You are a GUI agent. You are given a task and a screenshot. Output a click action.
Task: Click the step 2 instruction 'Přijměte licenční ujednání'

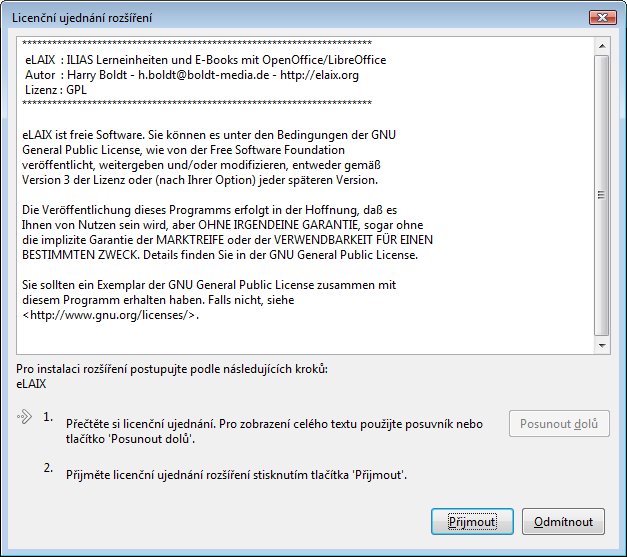click(236, 475)
